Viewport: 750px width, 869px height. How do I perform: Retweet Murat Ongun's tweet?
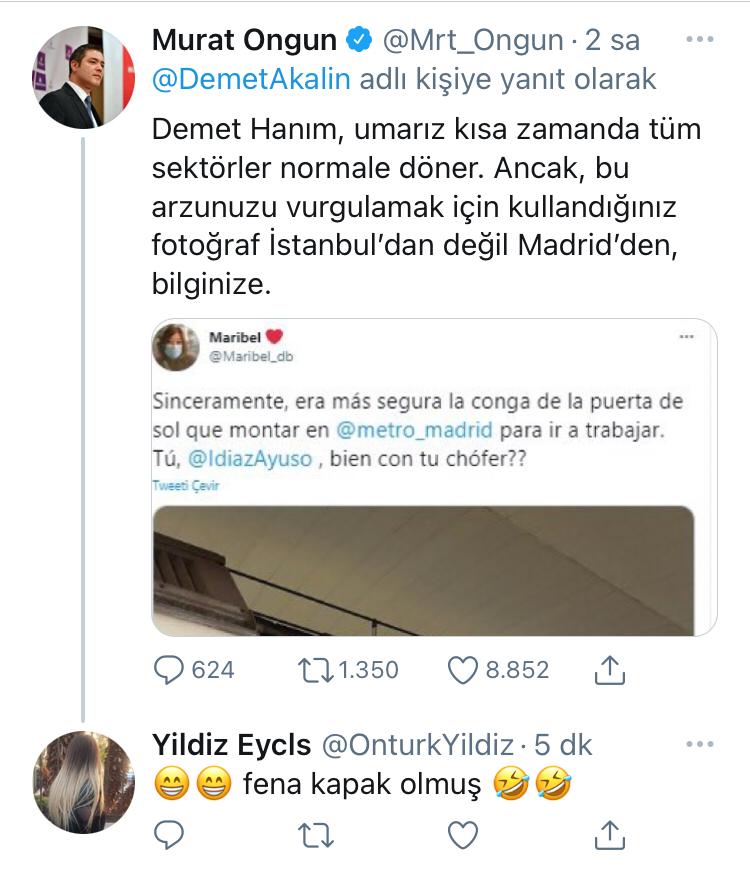click(x=315, y=670)
